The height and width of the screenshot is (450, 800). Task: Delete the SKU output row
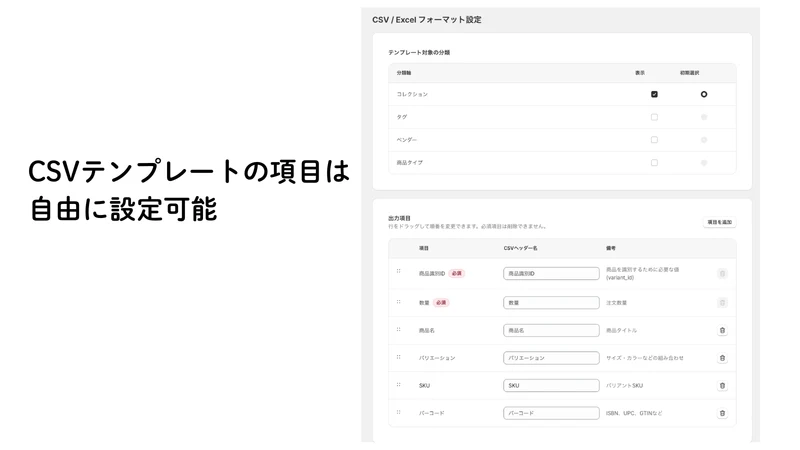(x=722, y=385)
